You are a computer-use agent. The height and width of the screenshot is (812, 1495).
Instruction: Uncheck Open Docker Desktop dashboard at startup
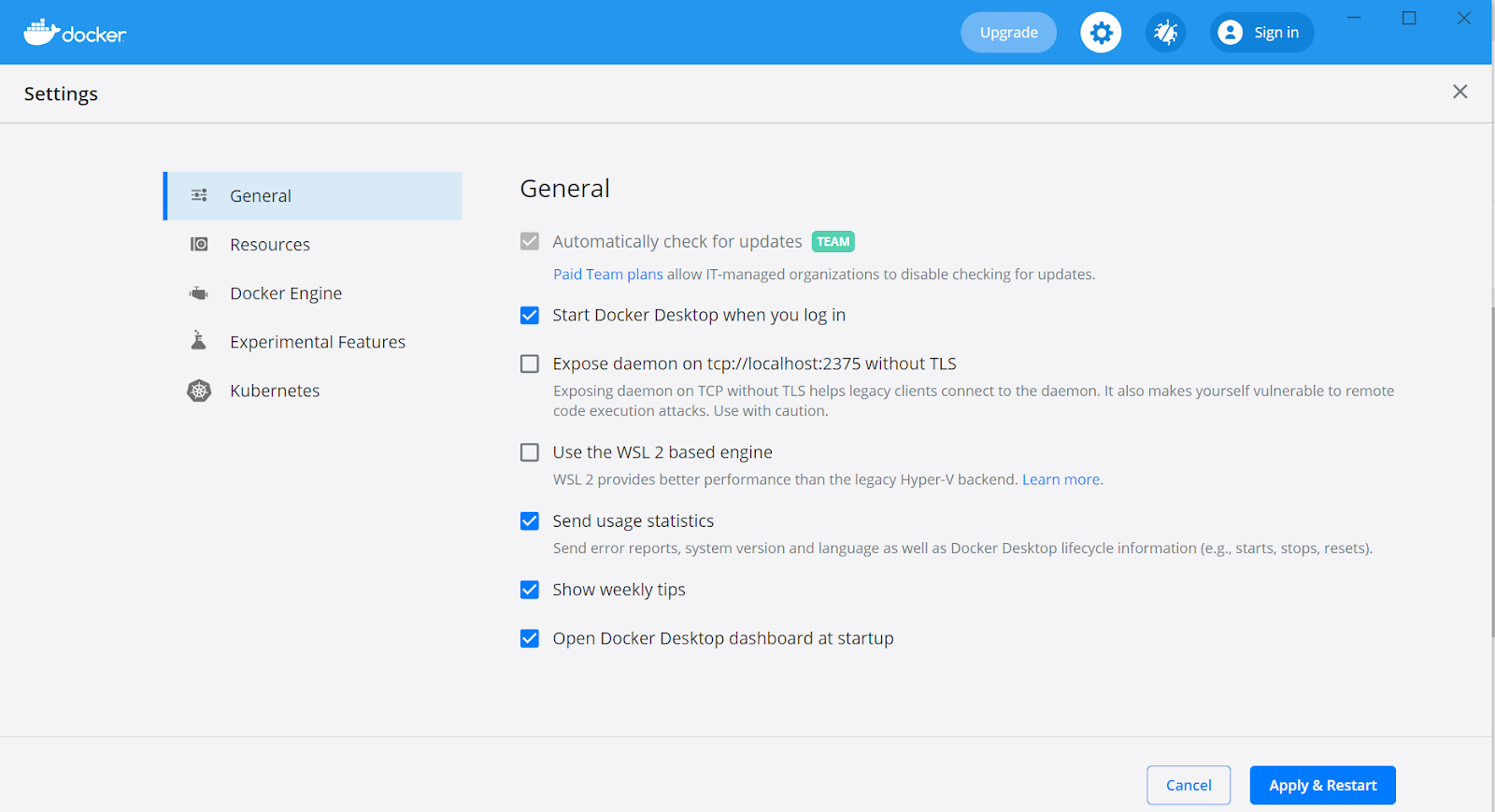(530, 638)
